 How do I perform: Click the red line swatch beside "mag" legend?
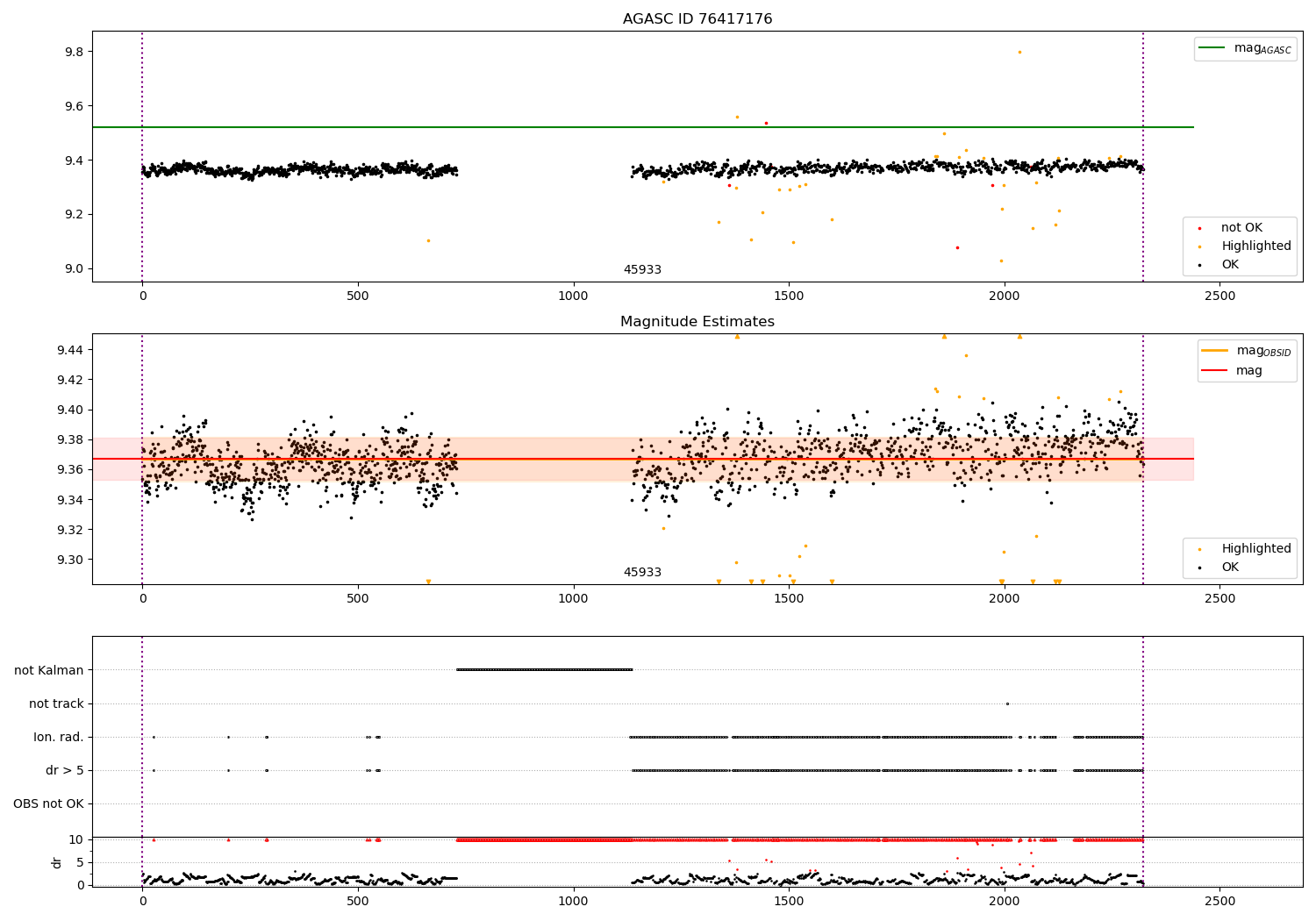(x=1214, y=371)
